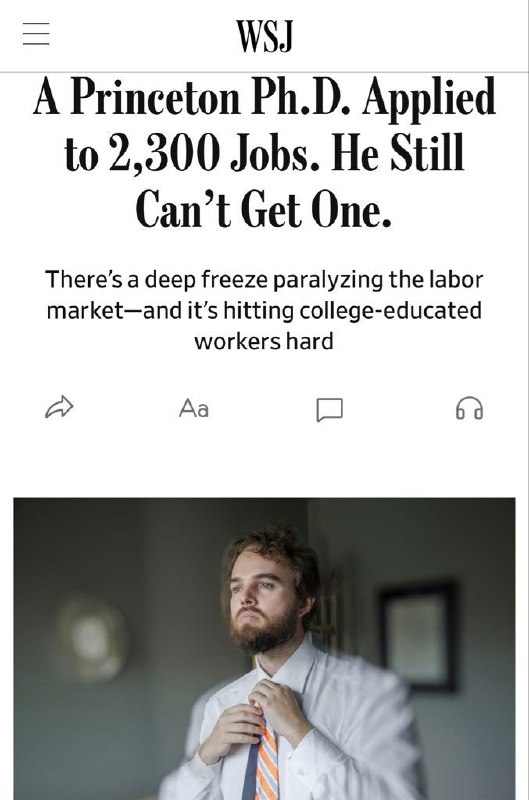Image resolution: width=529 pixels, height=800 pixels.
Task: Click '2,300' in the headline
Action: [x=164, y=154]
